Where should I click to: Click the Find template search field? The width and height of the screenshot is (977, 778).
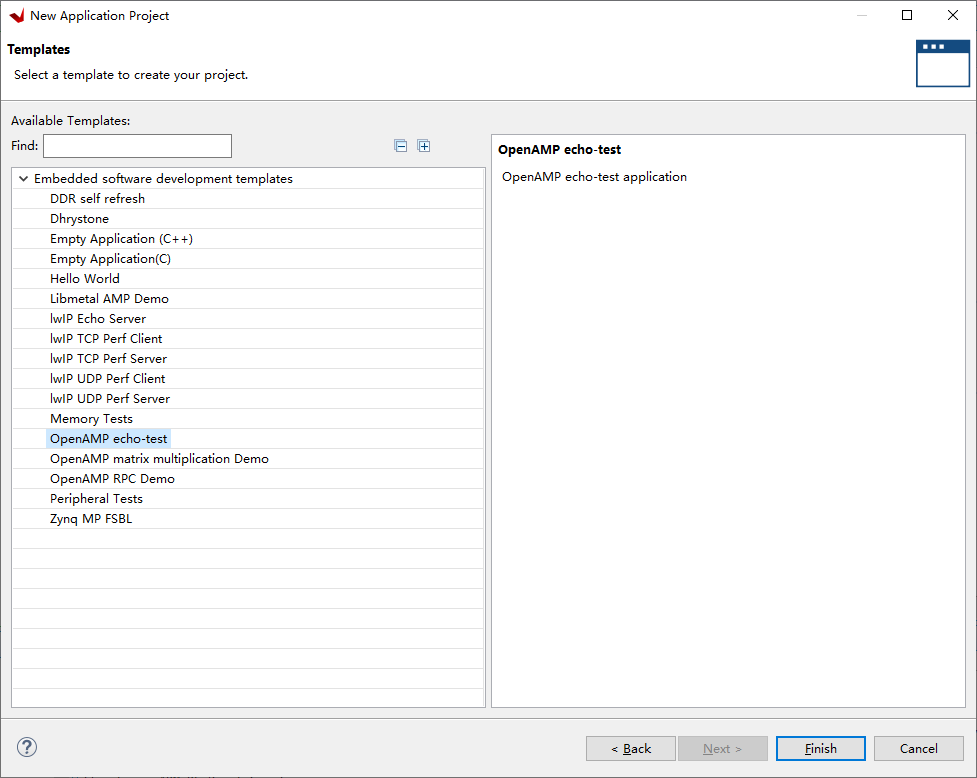click(x=137, y=146)
